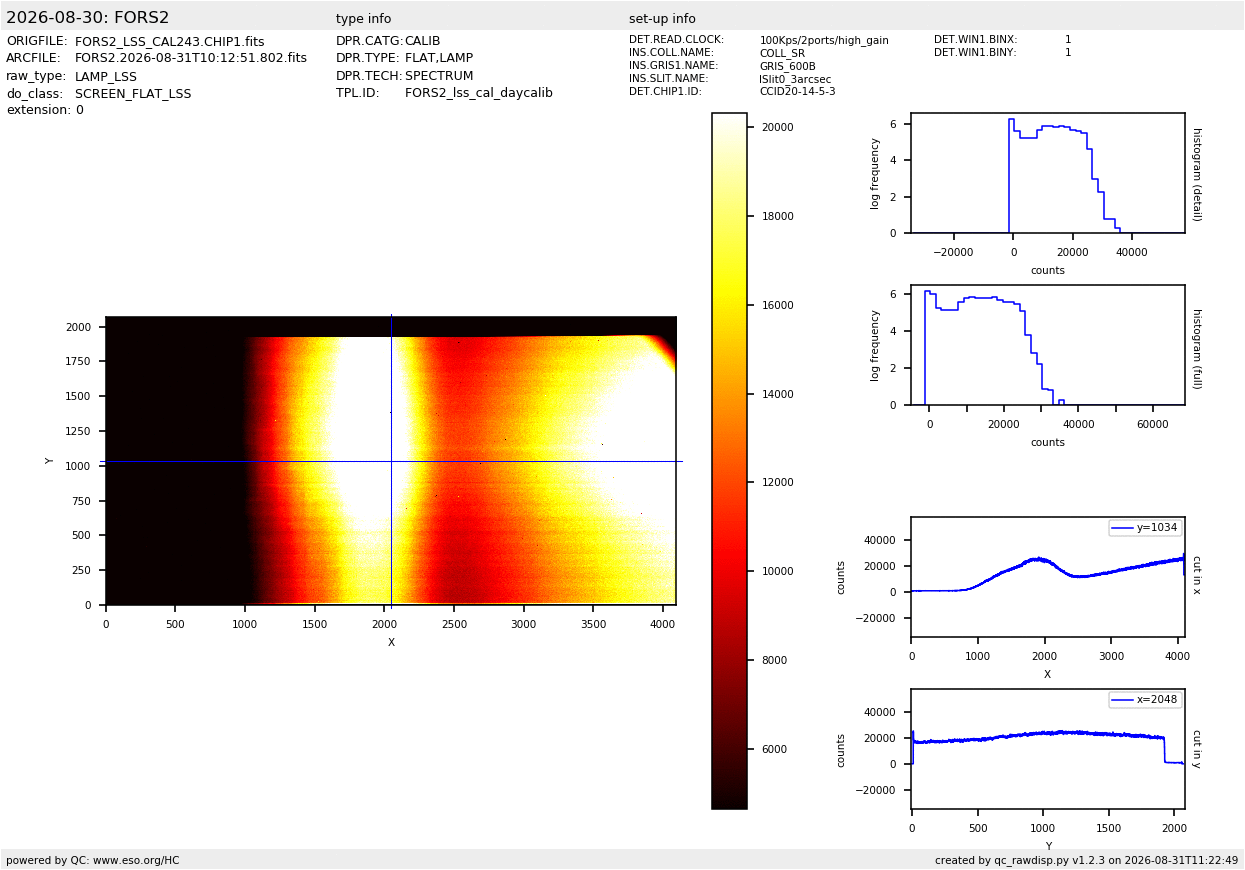Click the GRIS_600B grism value

pos(788,66)
